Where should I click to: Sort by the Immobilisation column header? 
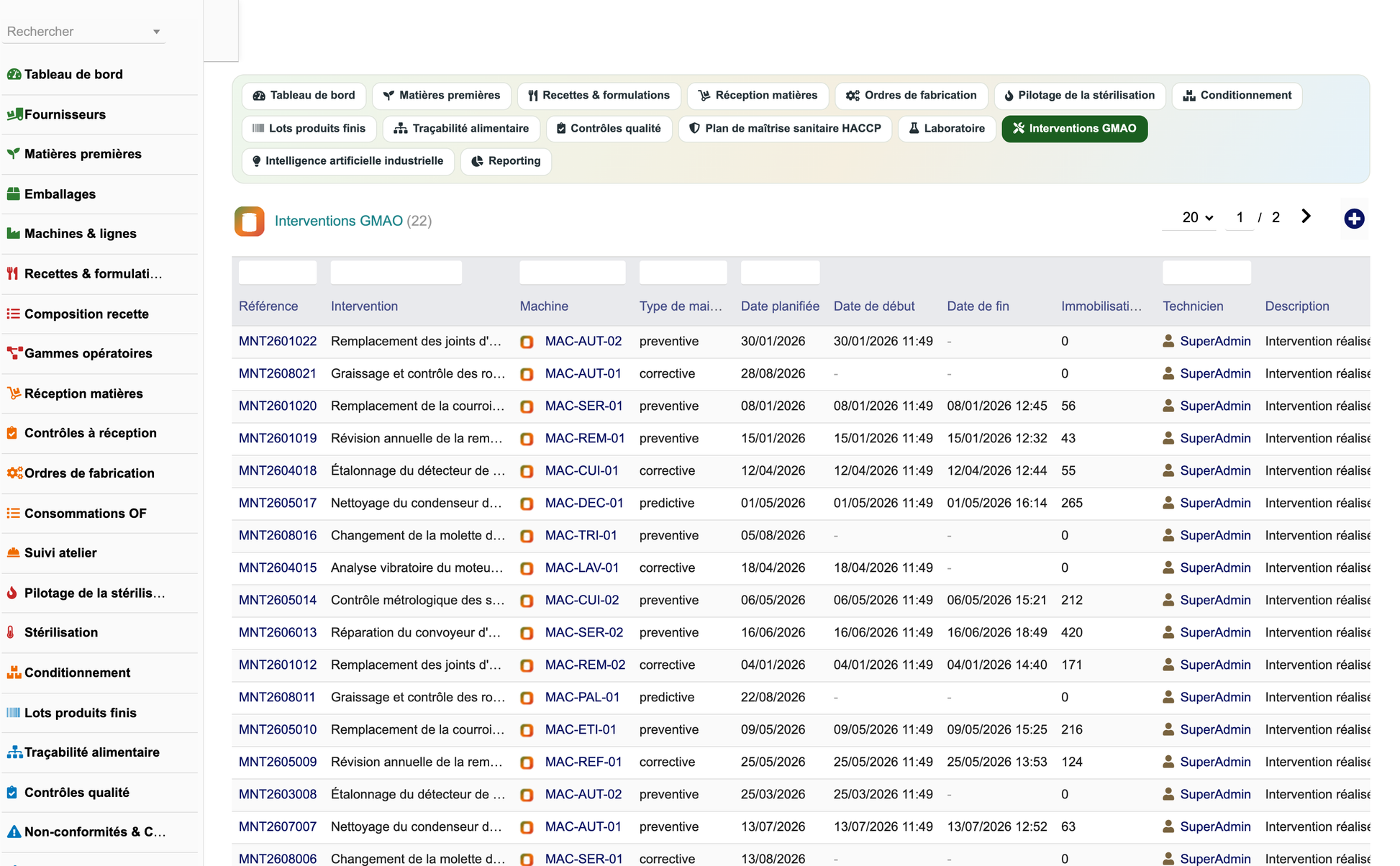pyautogui.click(x=1101, y=306)
